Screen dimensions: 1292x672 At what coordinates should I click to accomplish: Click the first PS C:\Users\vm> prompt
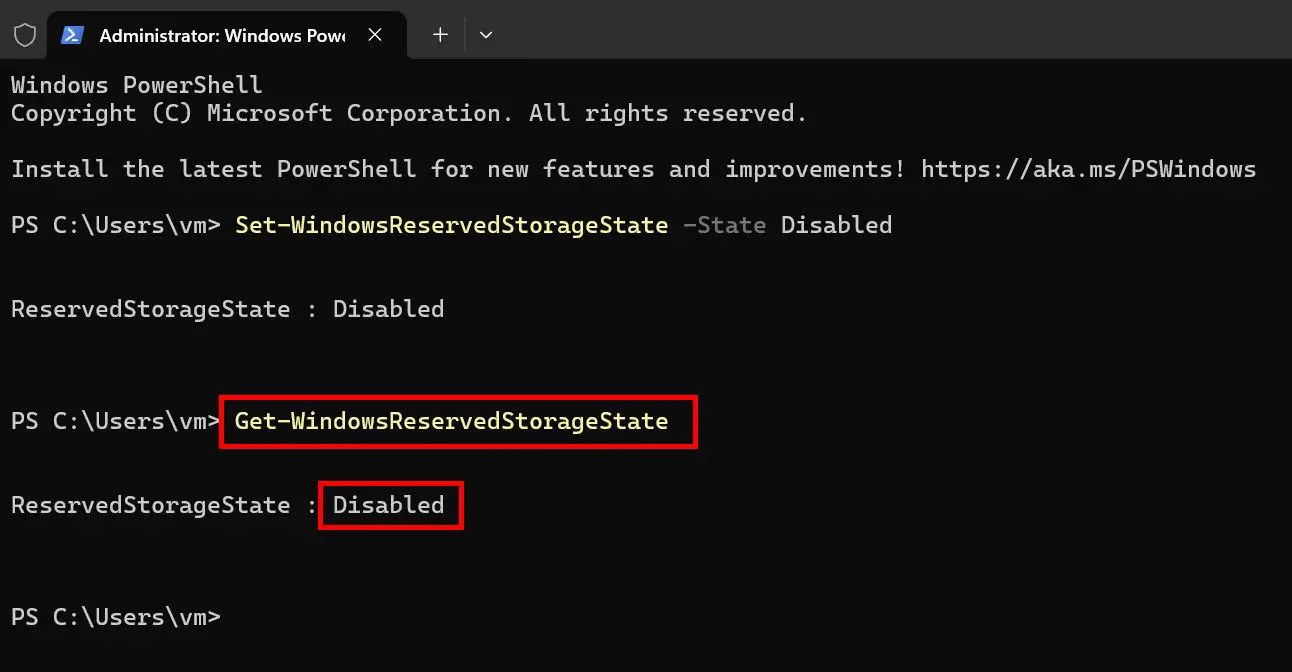tap(115, 225)
